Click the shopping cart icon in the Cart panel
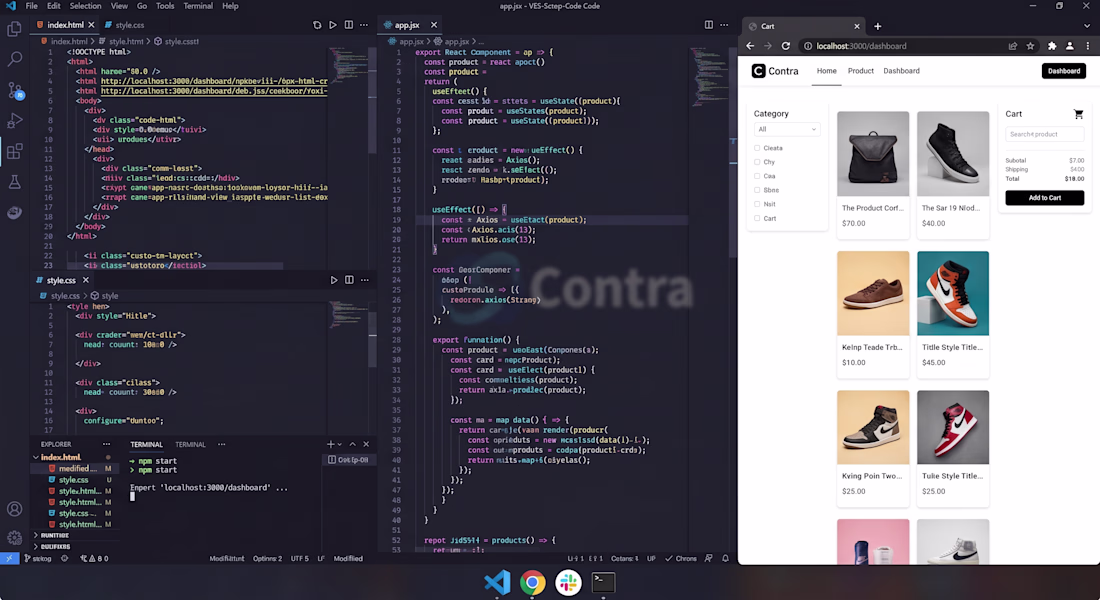1100x600 pixels. tap(1078, 114)
